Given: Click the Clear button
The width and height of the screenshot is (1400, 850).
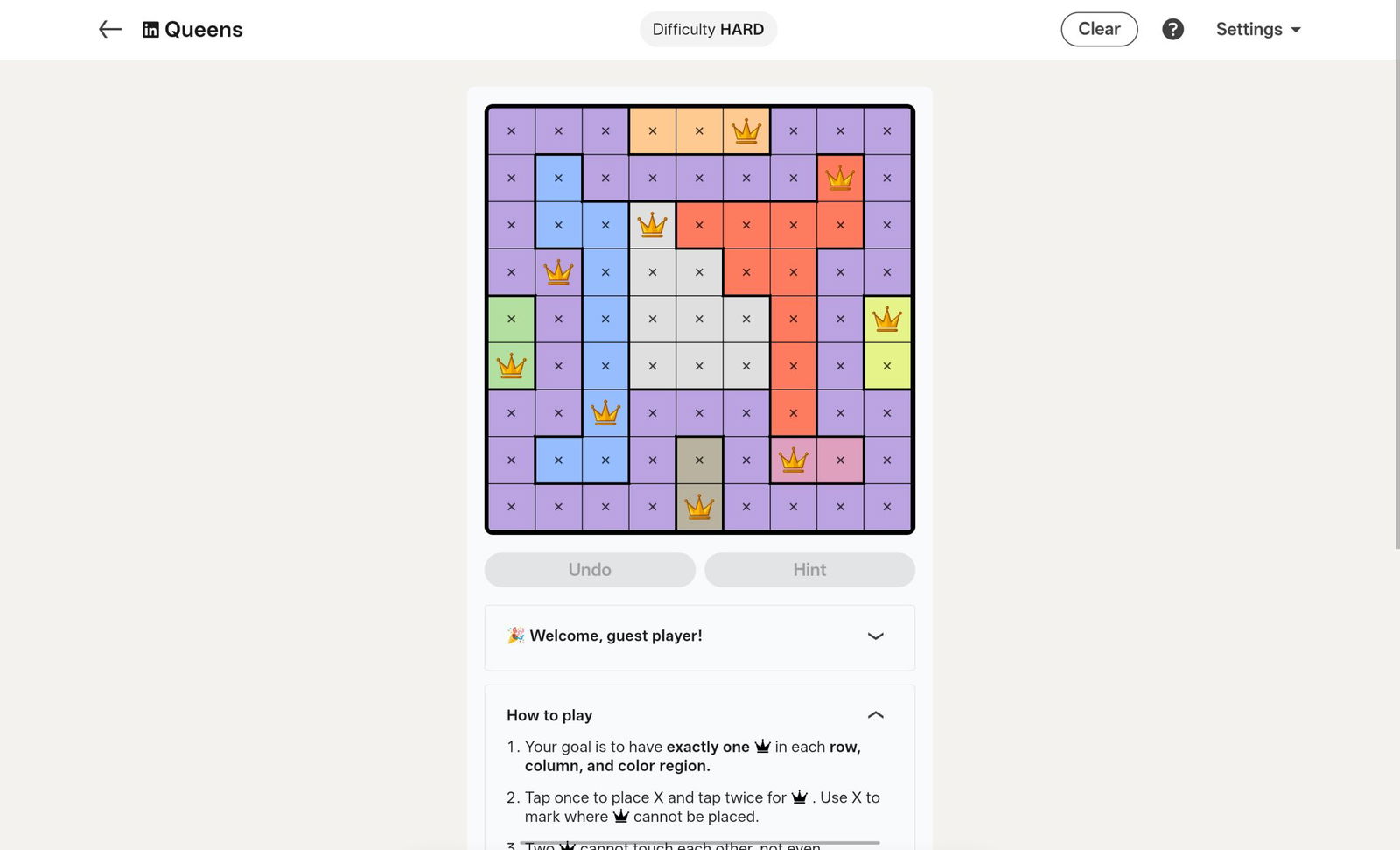Looking at the screenshot, I should coord(1099,30).
